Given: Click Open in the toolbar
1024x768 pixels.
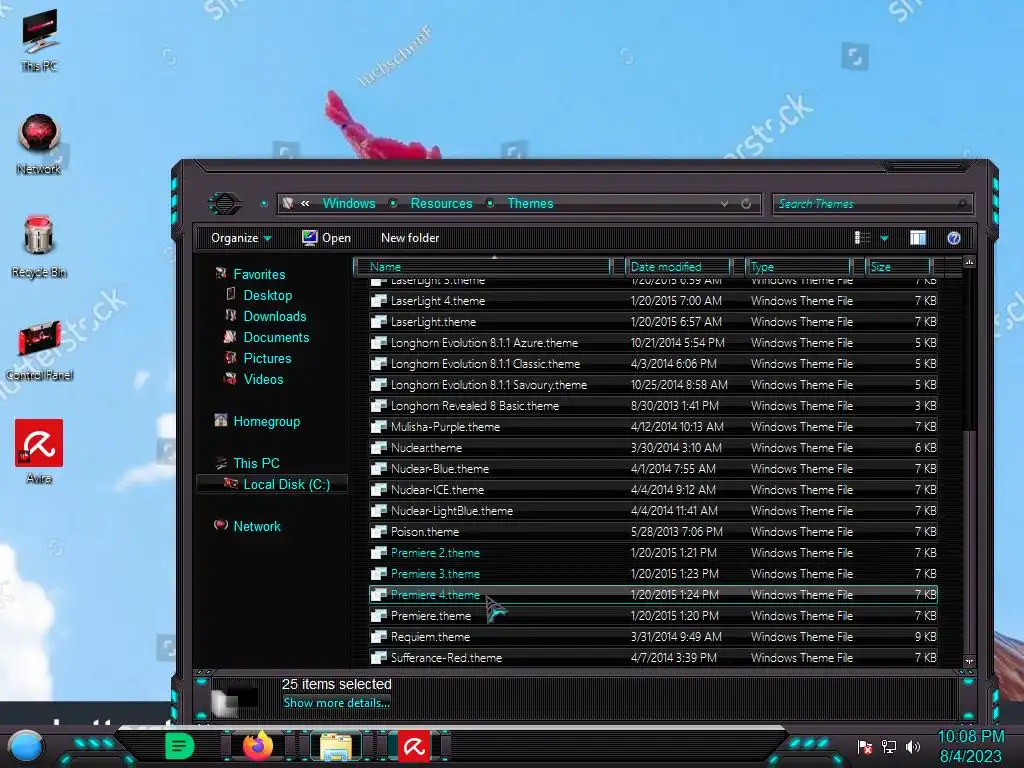Looking at the screenshot, I should 327,238.
